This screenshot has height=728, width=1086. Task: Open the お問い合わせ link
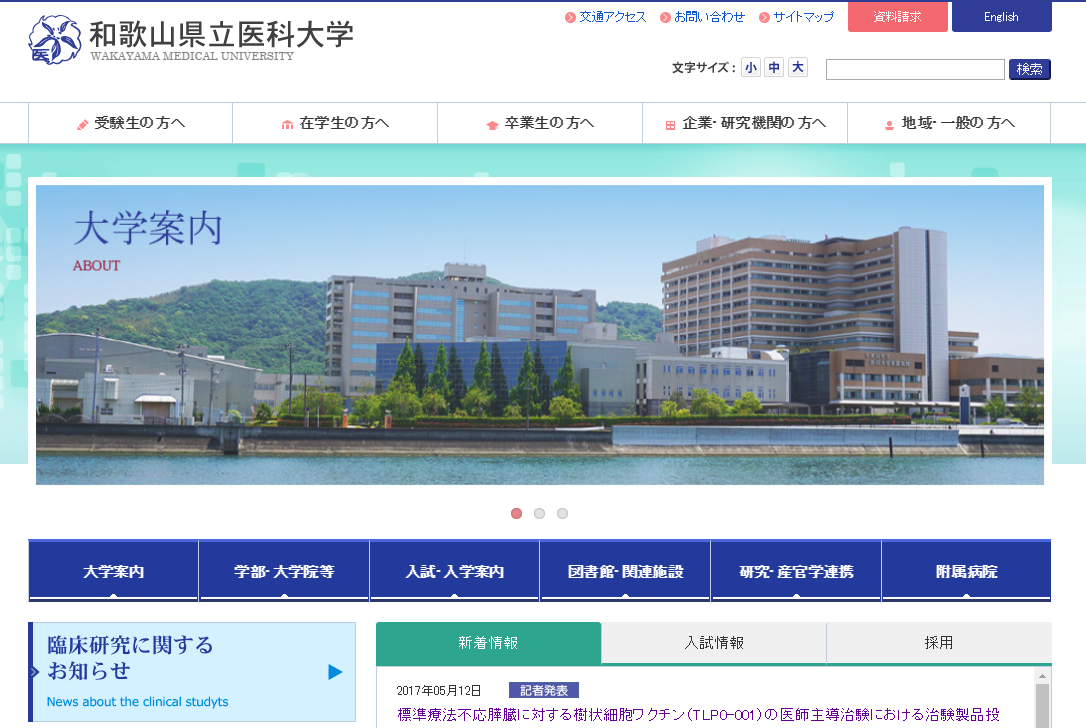[709, 17]
